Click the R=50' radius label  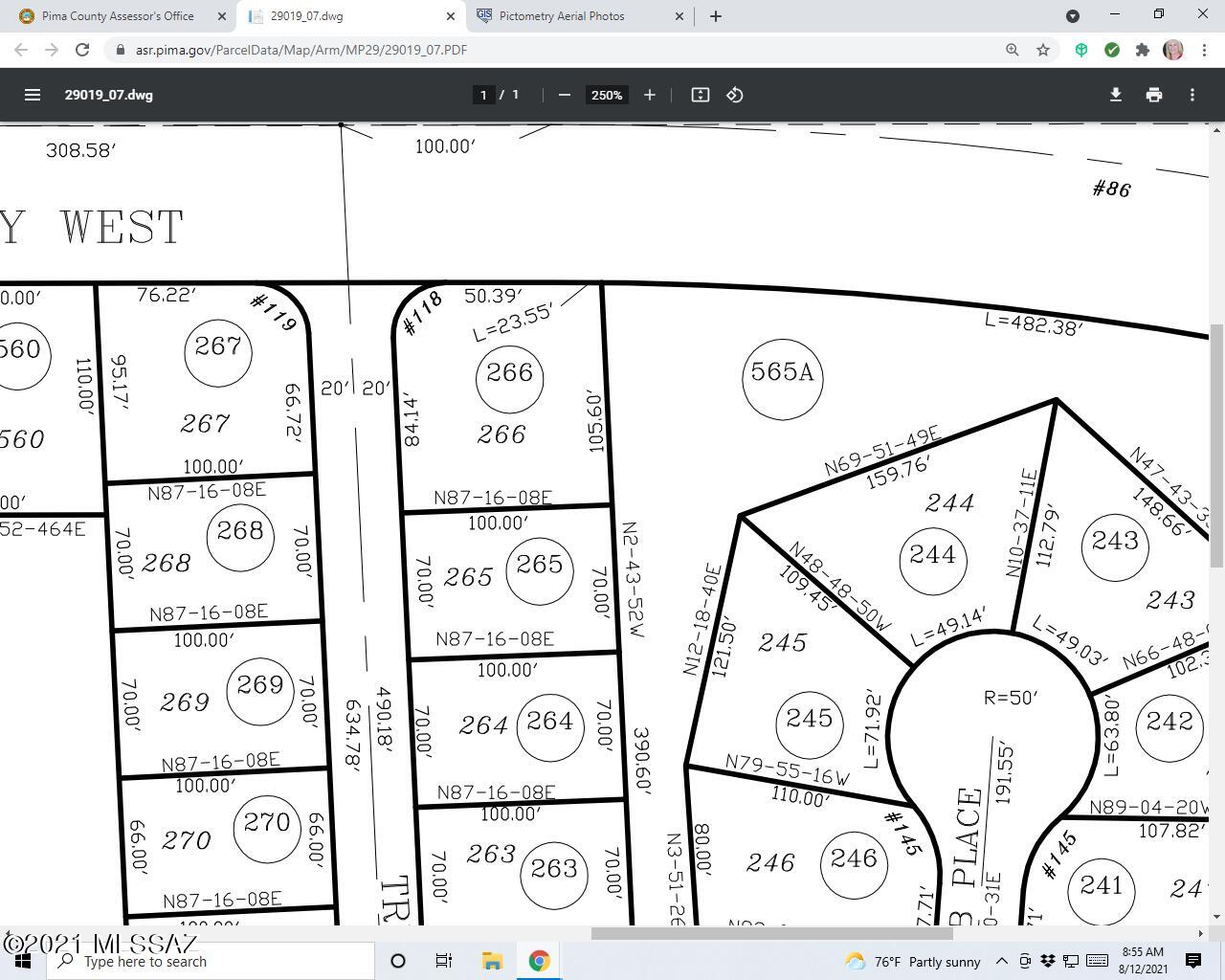coord(1011,698)
